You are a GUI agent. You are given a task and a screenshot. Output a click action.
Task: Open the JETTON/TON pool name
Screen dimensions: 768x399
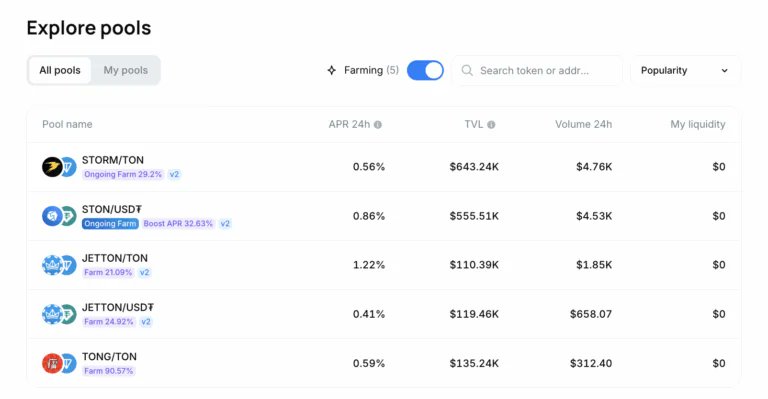tap(115, 258)
